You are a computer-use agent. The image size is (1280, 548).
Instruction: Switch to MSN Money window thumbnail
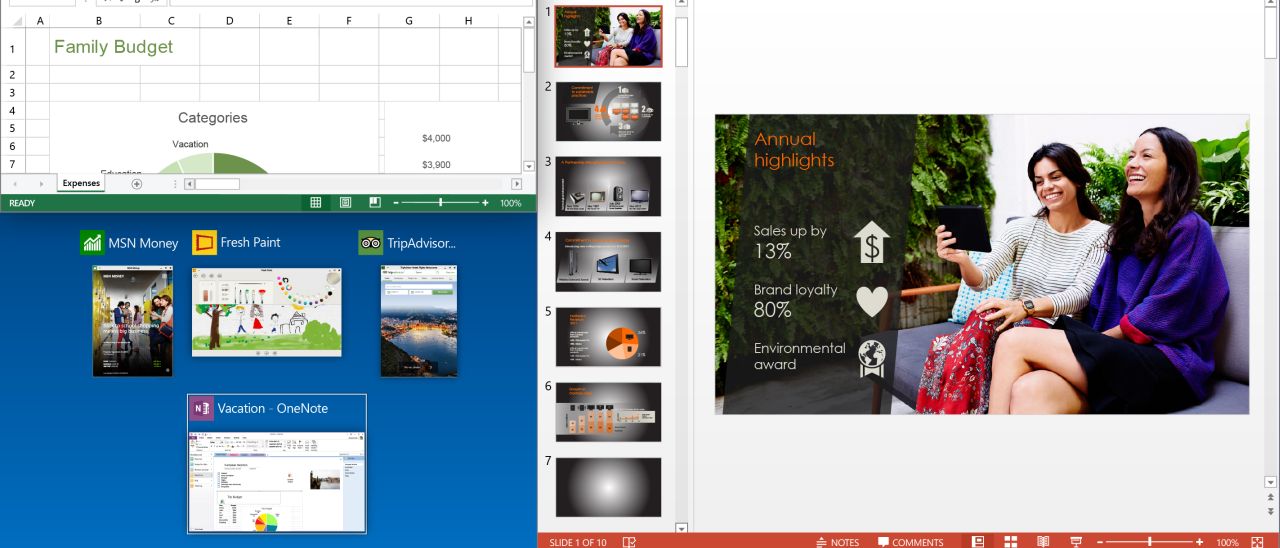click(133, 321)
